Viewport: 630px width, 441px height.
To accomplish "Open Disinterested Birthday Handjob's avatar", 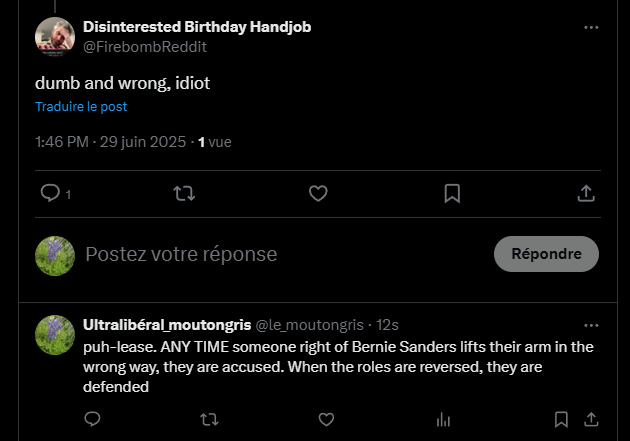I will coord(55,37).
